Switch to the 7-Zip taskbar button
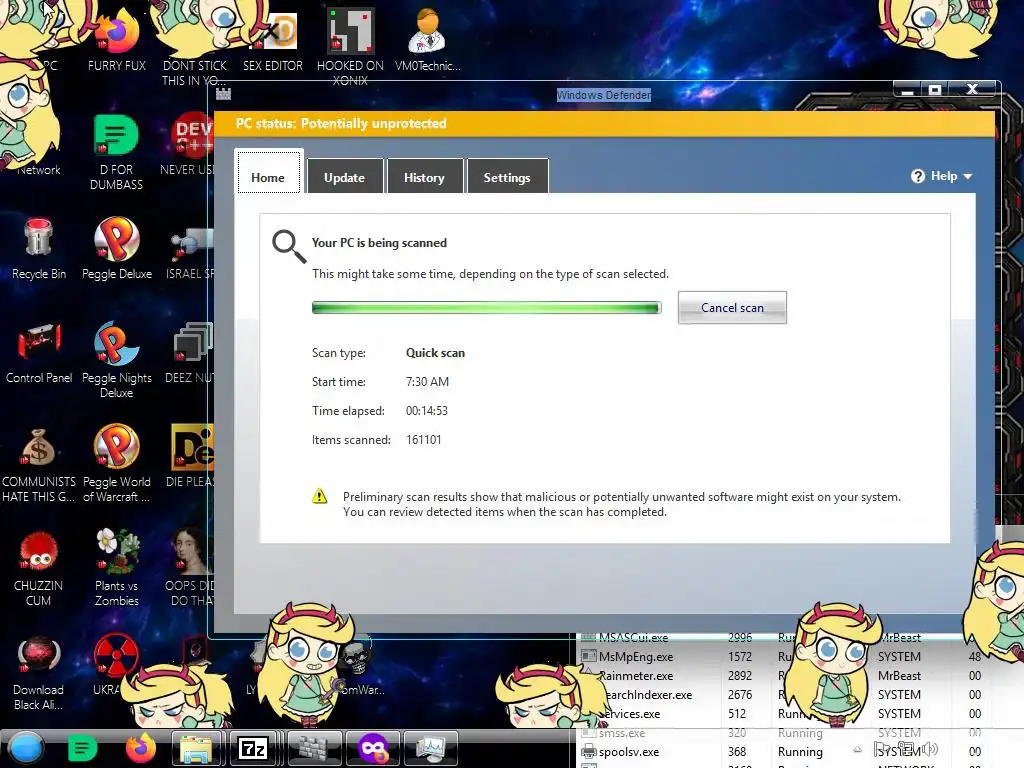This screenshot has width=1024, height=768. pyautogui.click(x=253, y=749)
